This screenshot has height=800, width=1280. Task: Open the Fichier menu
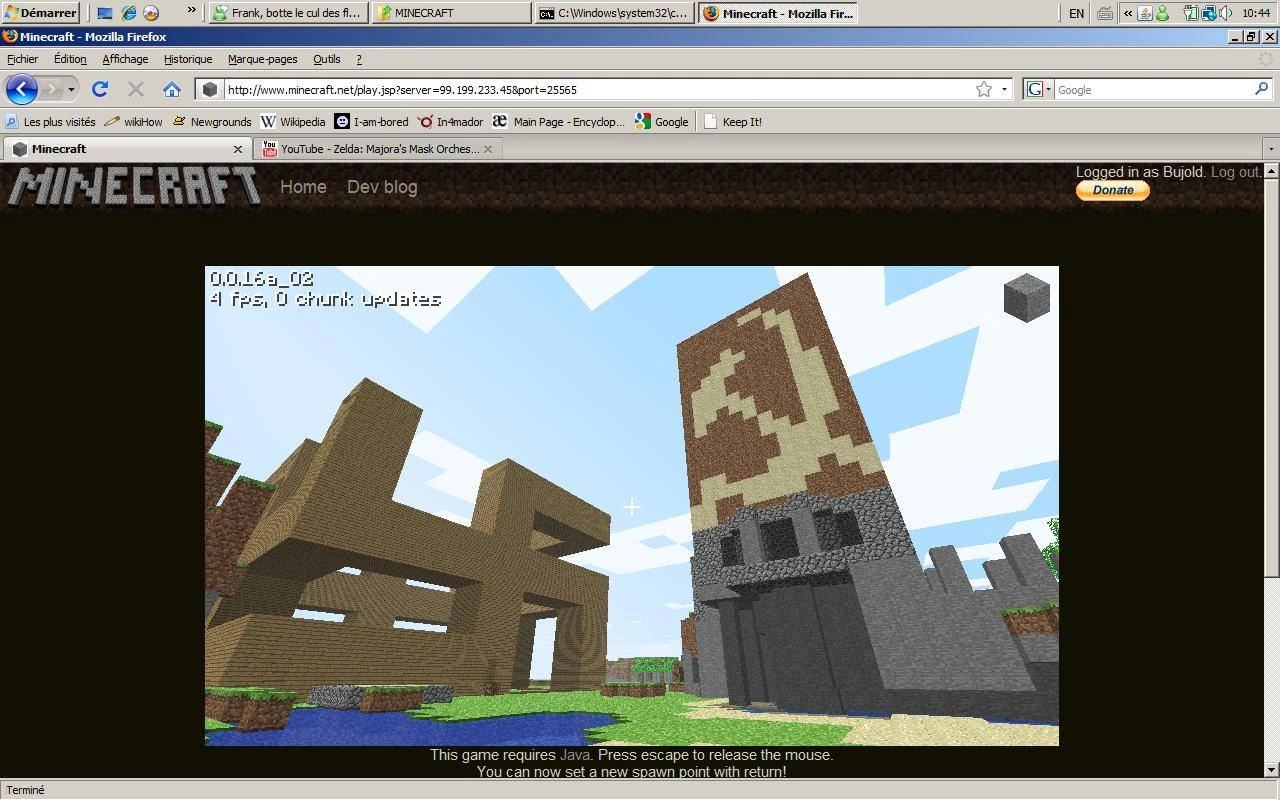coord(22,59)
